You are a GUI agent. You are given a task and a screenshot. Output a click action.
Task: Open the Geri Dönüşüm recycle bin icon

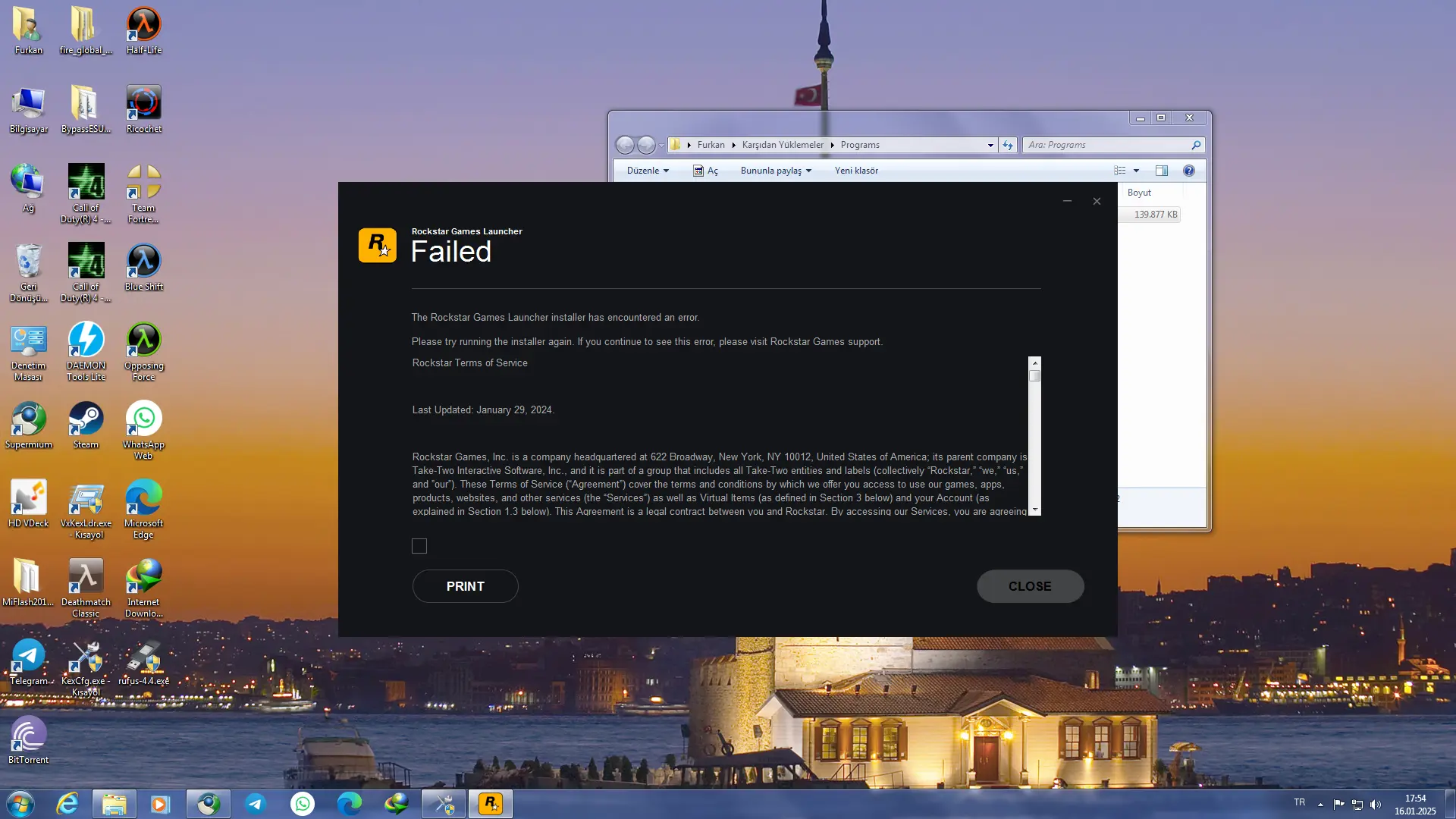(x=29, y=273)
